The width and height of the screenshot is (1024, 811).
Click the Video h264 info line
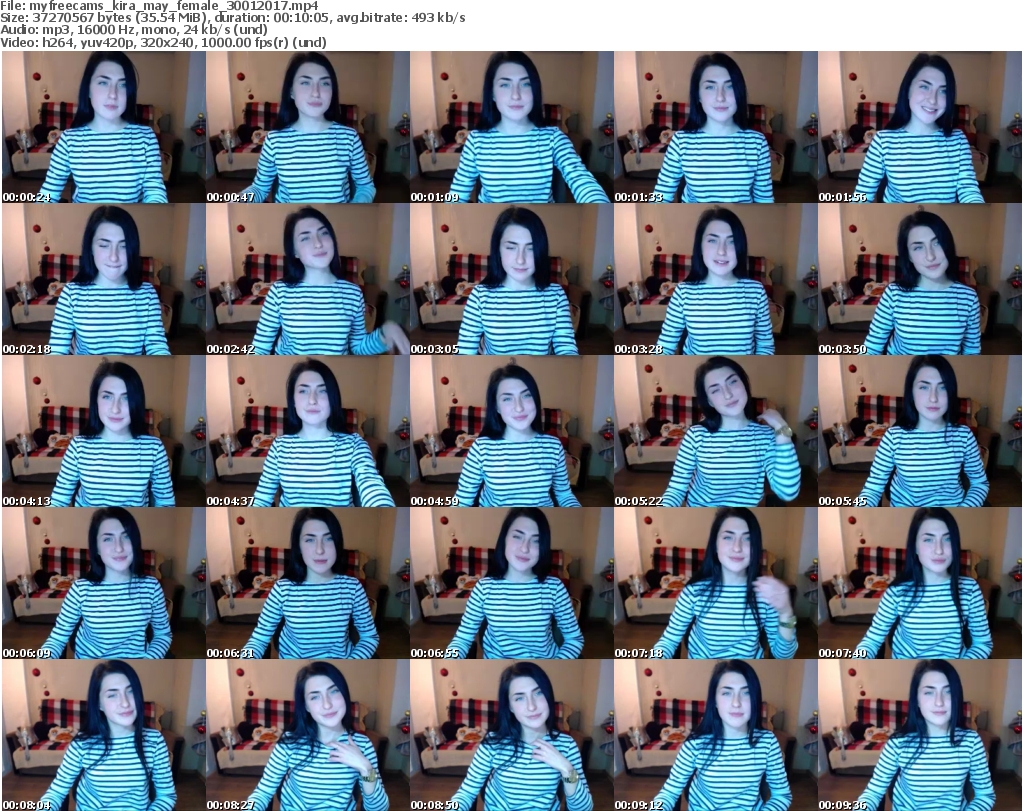[x=163, y=42]
